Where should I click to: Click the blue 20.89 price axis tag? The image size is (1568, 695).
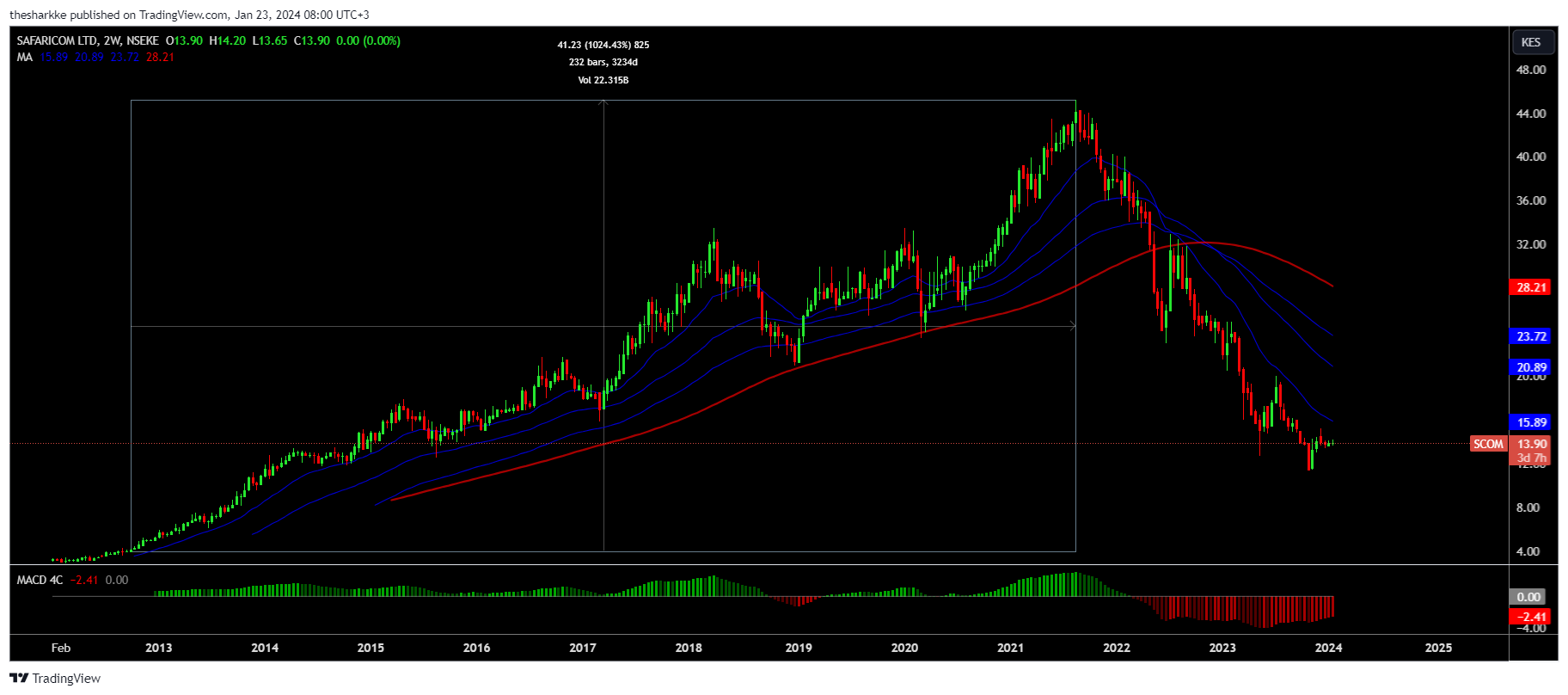[x=1530, y=367]
